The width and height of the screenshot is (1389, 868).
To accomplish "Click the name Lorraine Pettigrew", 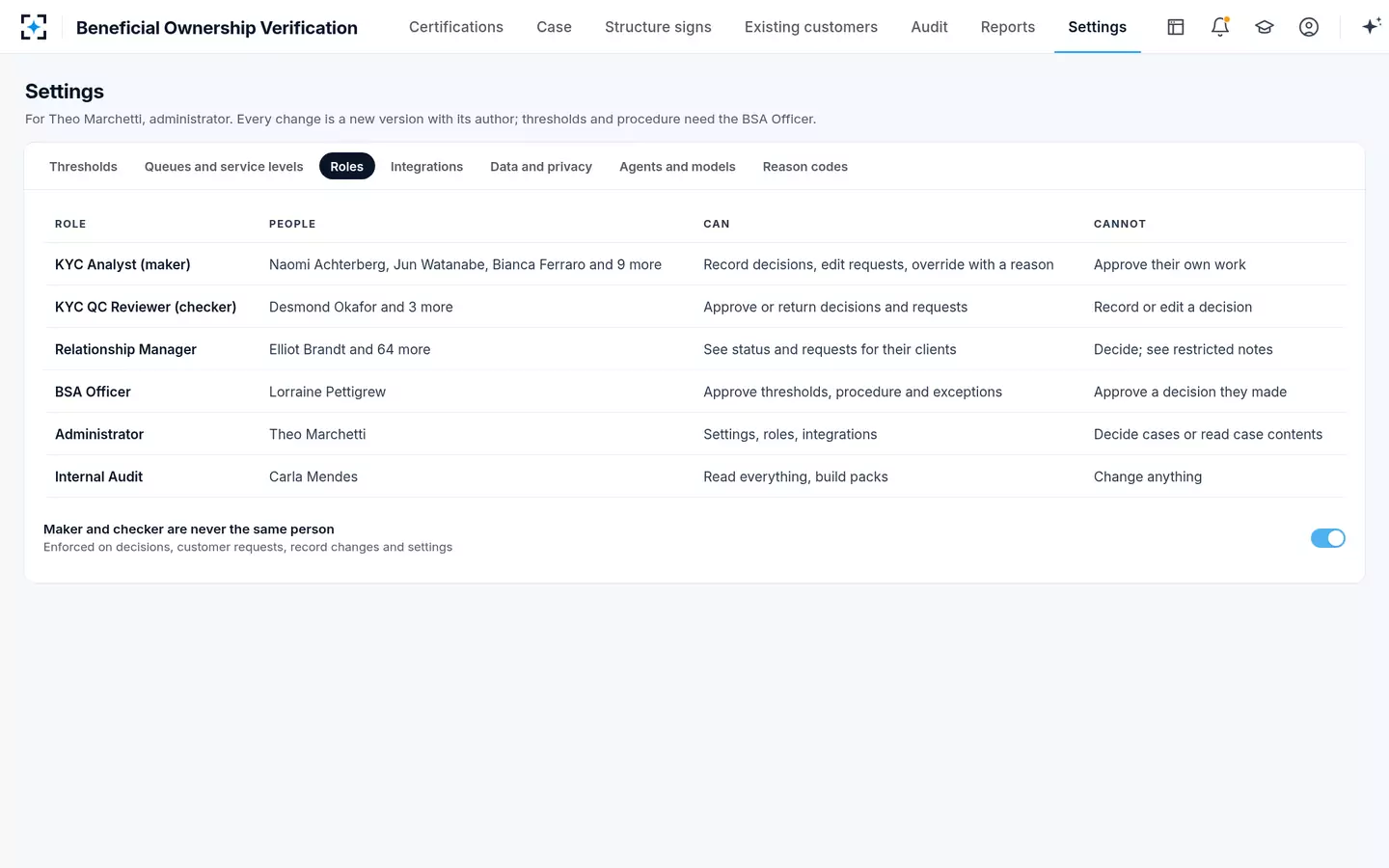I will pos(327,392).
